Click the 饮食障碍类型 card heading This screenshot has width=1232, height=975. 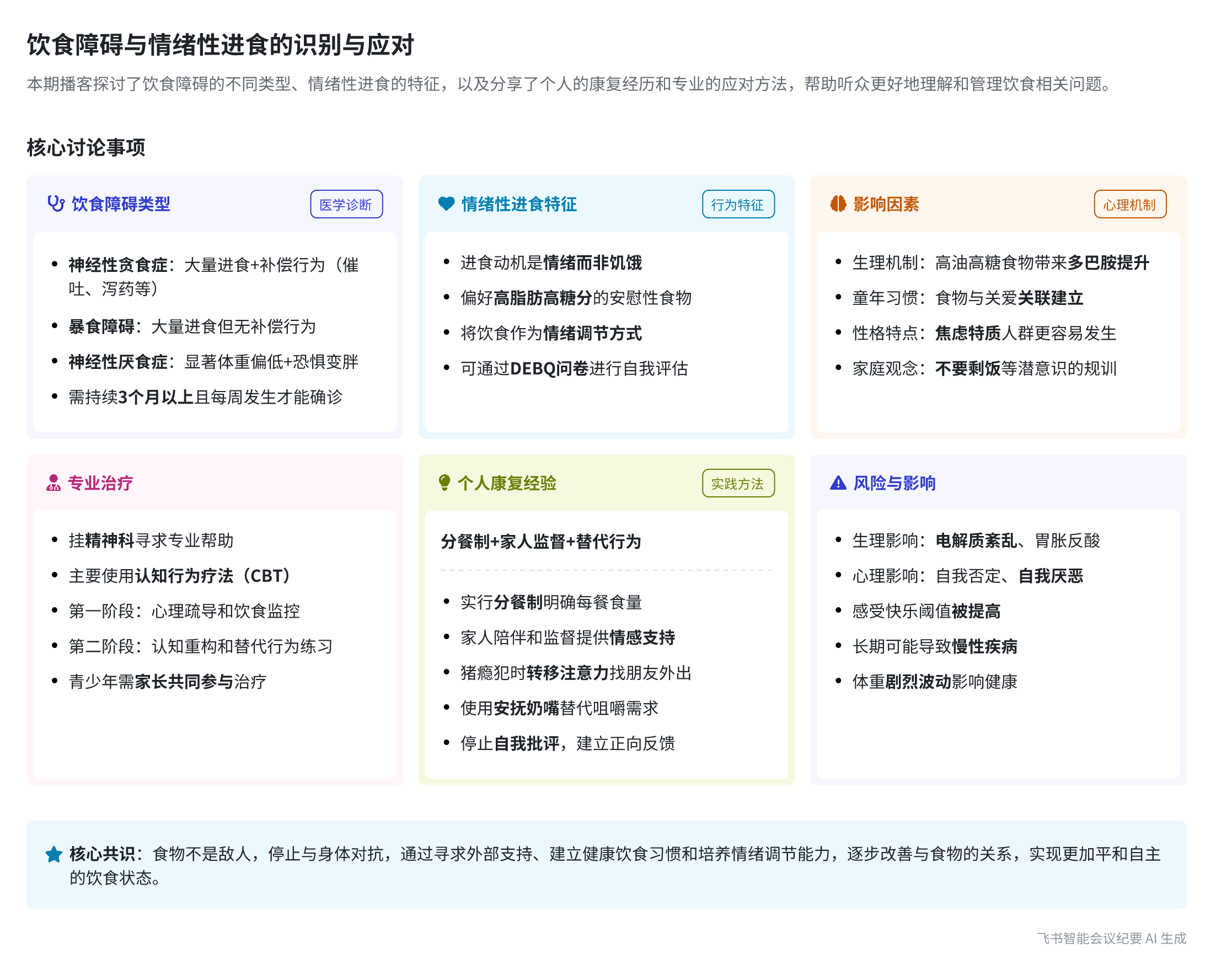coord(121,204)
